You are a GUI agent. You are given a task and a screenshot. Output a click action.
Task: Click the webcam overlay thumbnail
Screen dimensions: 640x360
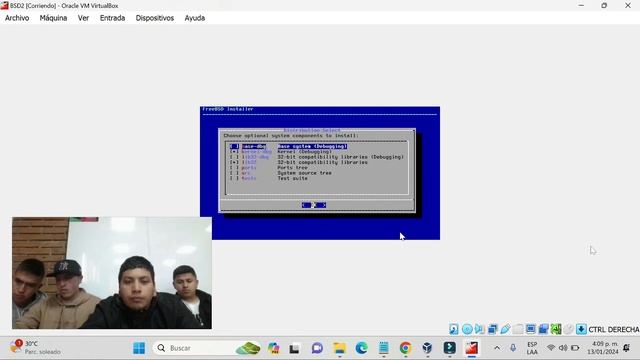tap(112, 273)
